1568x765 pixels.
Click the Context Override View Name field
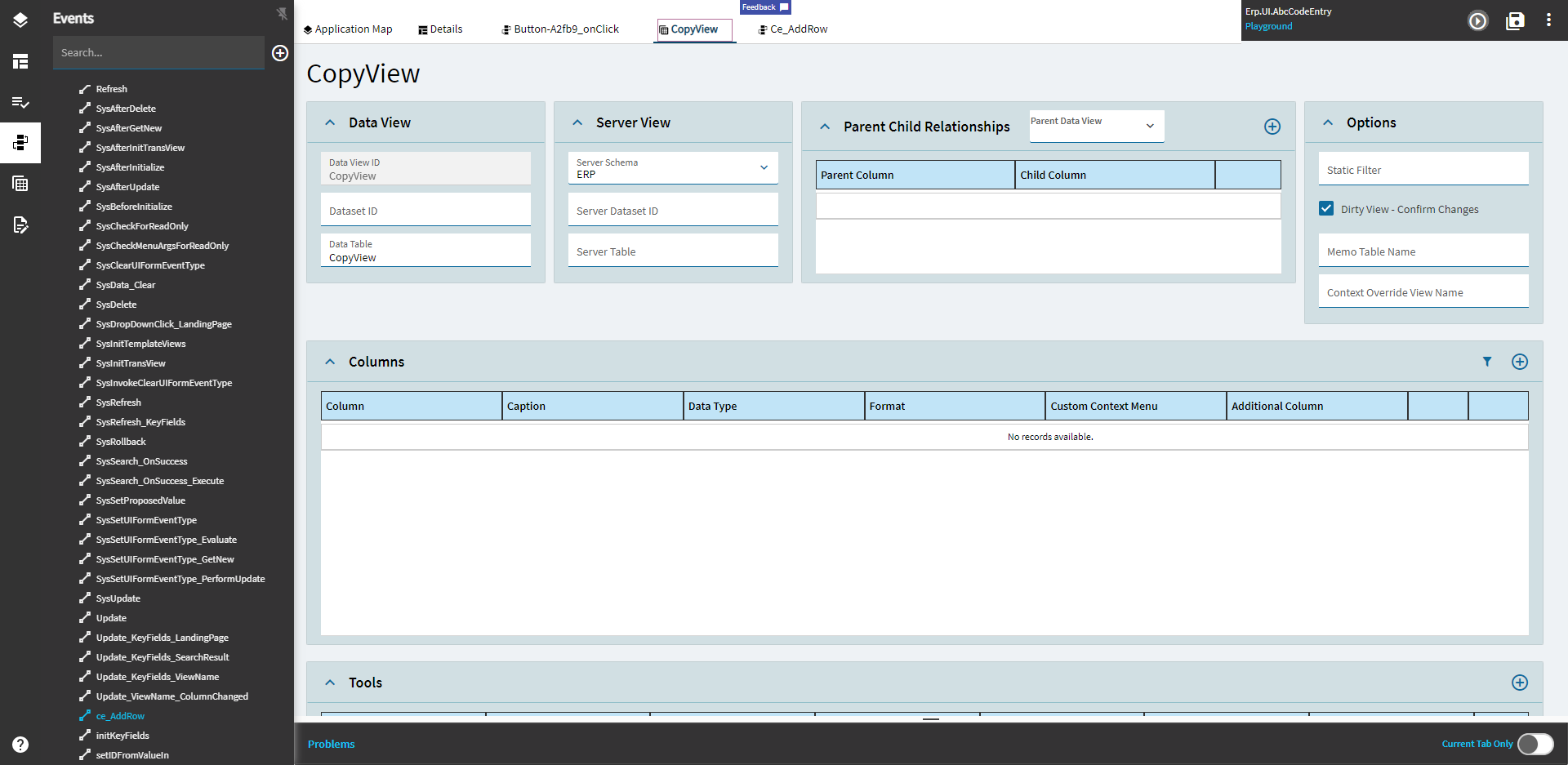tap(1423, 291)
